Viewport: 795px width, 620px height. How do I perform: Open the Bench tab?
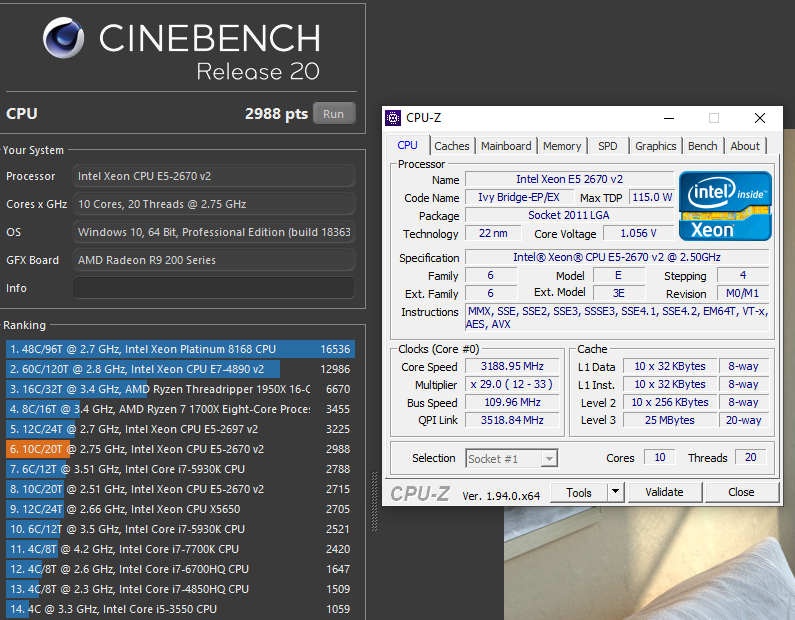[703, 146]
